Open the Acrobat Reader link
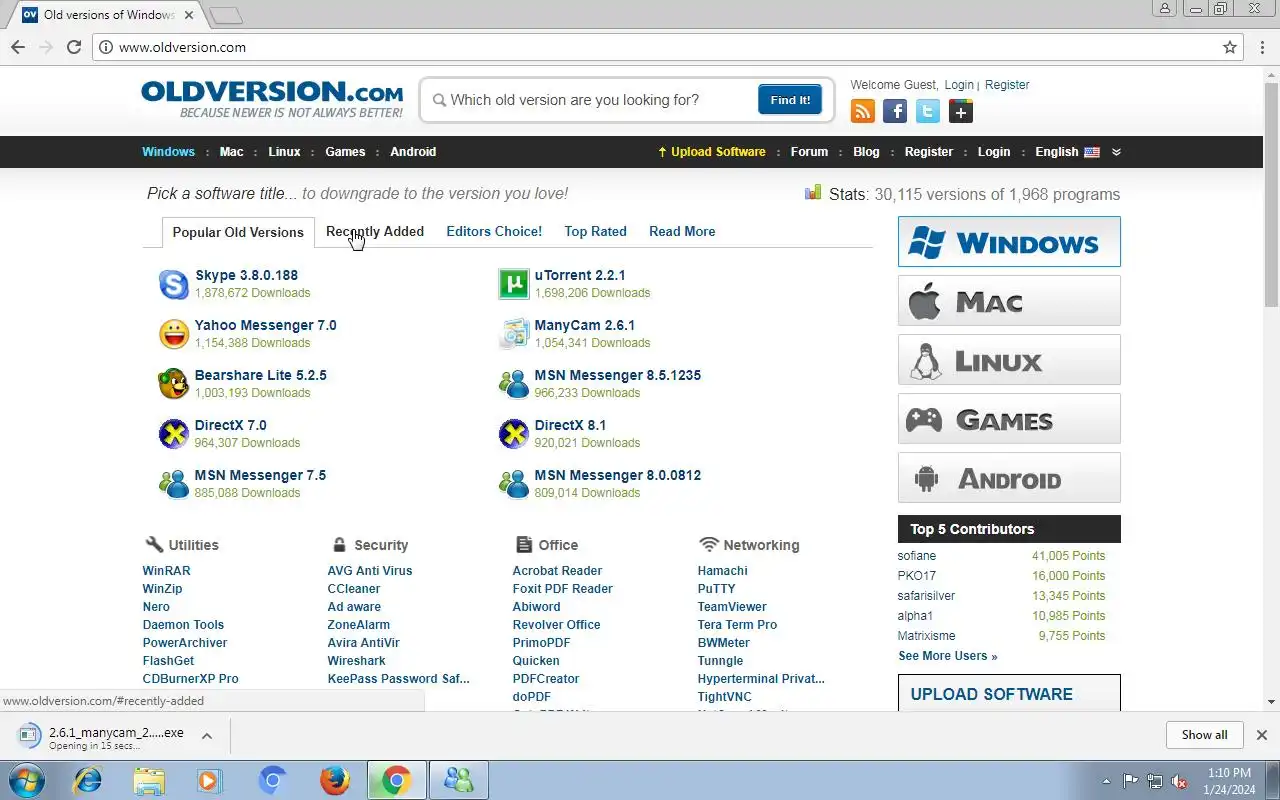This screenshot has height=800, width=1280. tap(557, 571)
